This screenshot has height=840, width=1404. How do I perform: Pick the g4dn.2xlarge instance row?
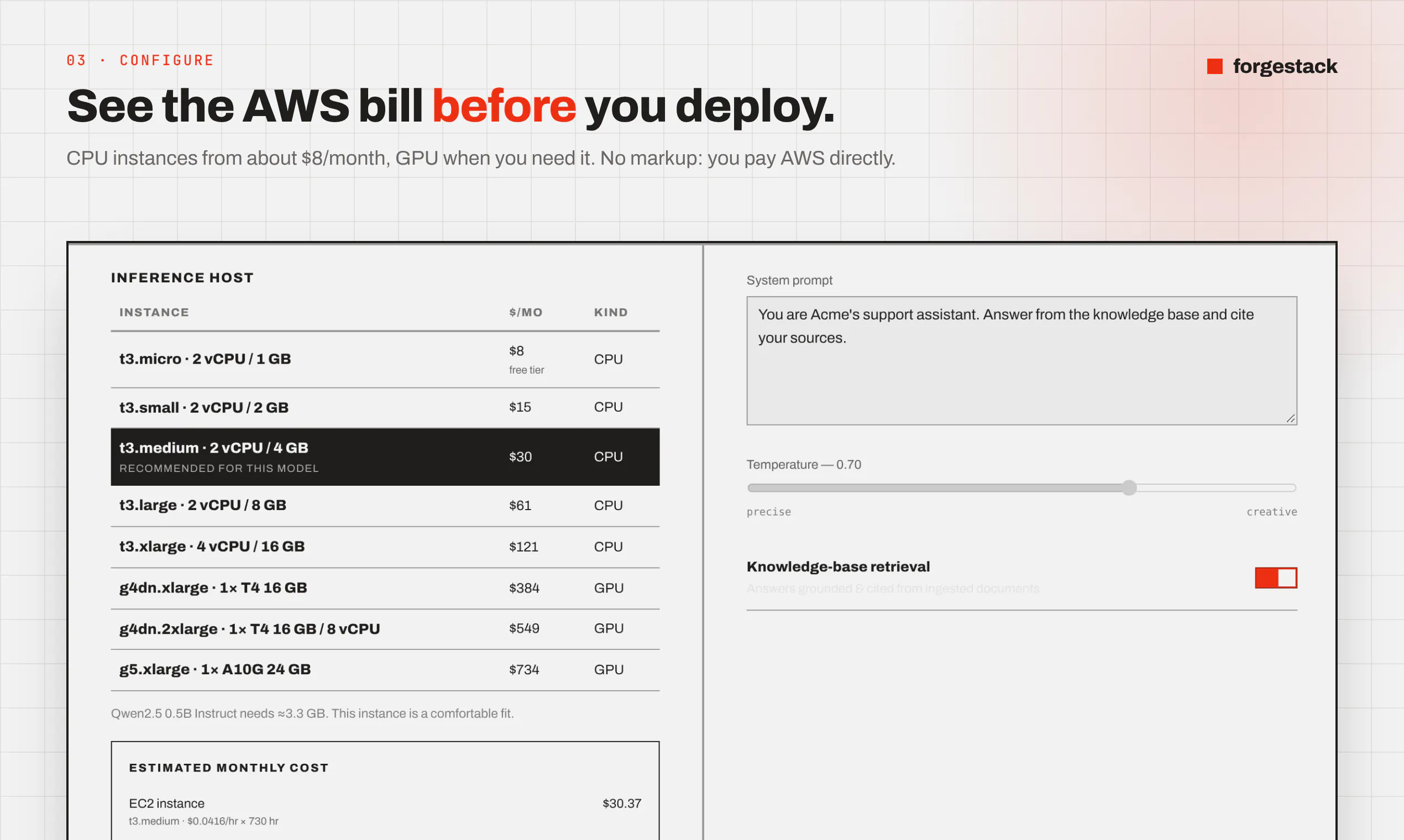385,629
